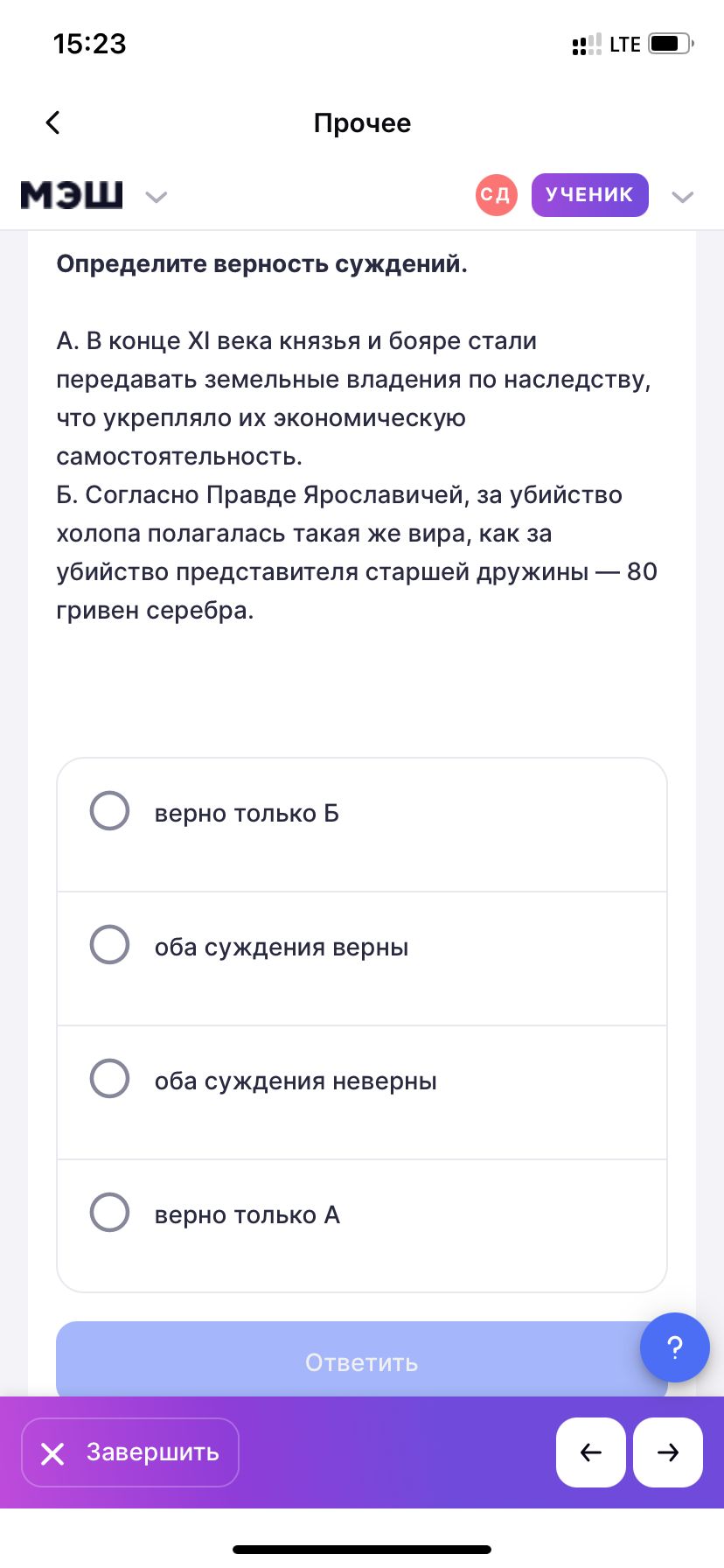This screenshot has width=724, height=1568.
Task: Tap the home indicator bar
Action: point(362,1550)
